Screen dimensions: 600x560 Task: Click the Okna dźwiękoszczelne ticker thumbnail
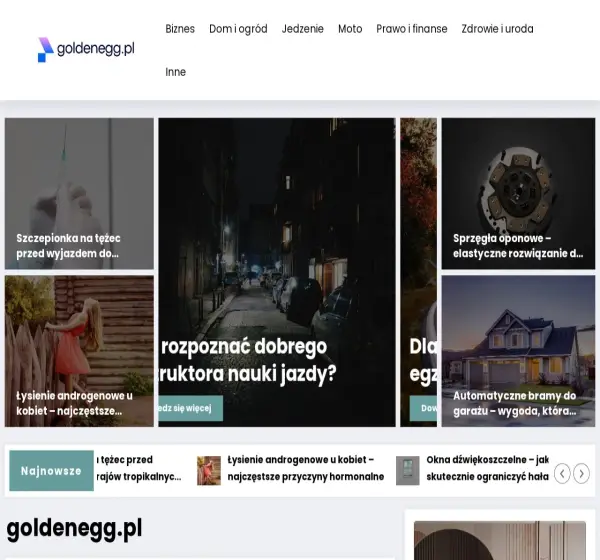click(x=408, y=470)
